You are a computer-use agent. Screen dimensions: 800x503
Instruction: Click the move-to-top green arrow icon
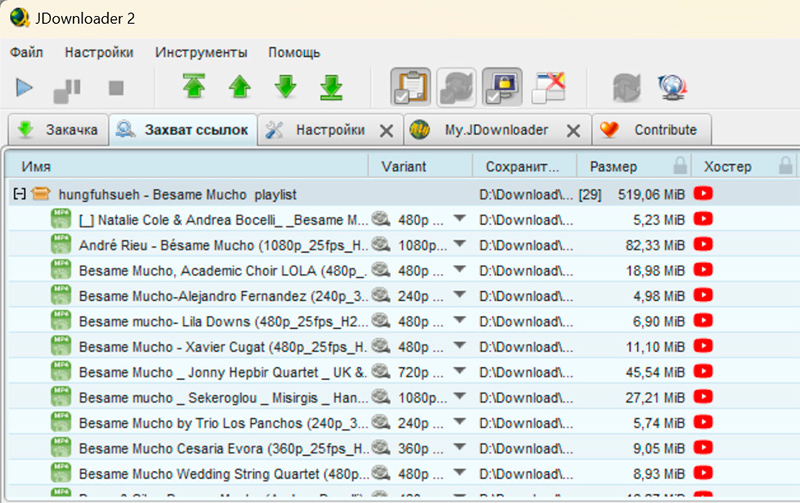click(193, 88)
